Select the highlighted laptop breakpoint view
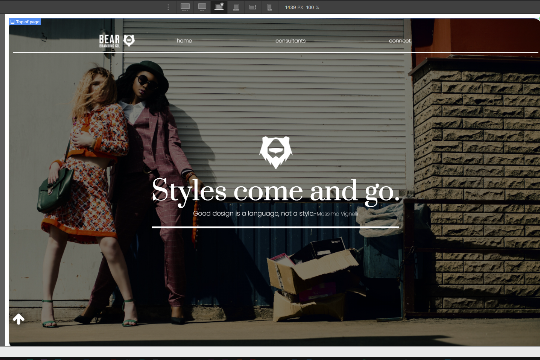540x360 pixels. tap(219, 7)
